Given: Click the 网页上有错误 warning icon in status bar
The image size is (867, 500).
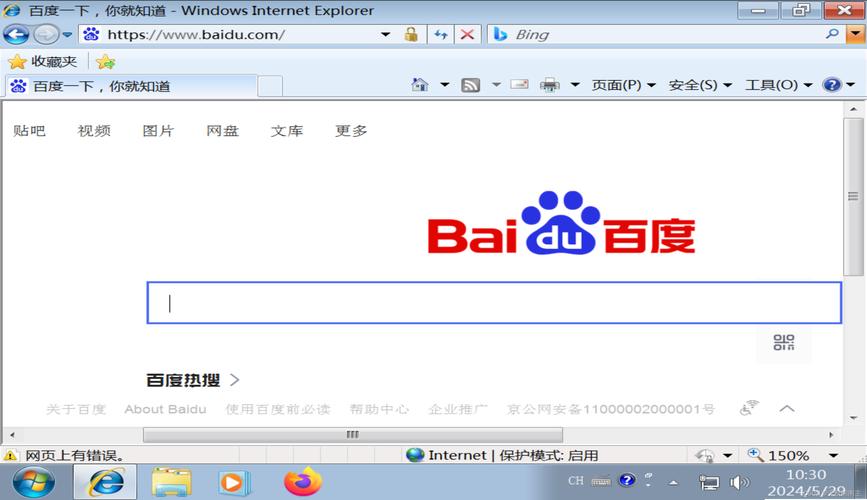Looking at the screenshot, I should click(x=10, y=456).
